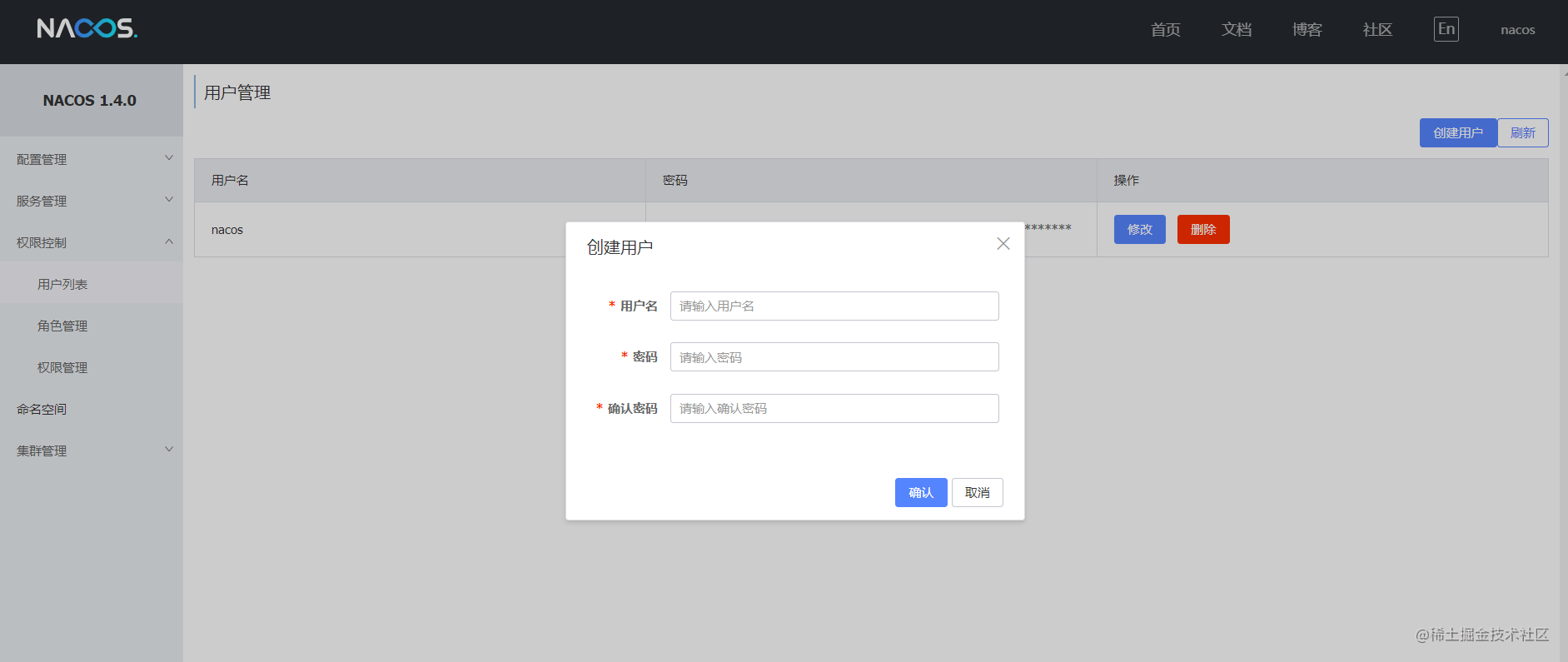Open the 首页 link in header

tap(1166, 30)
